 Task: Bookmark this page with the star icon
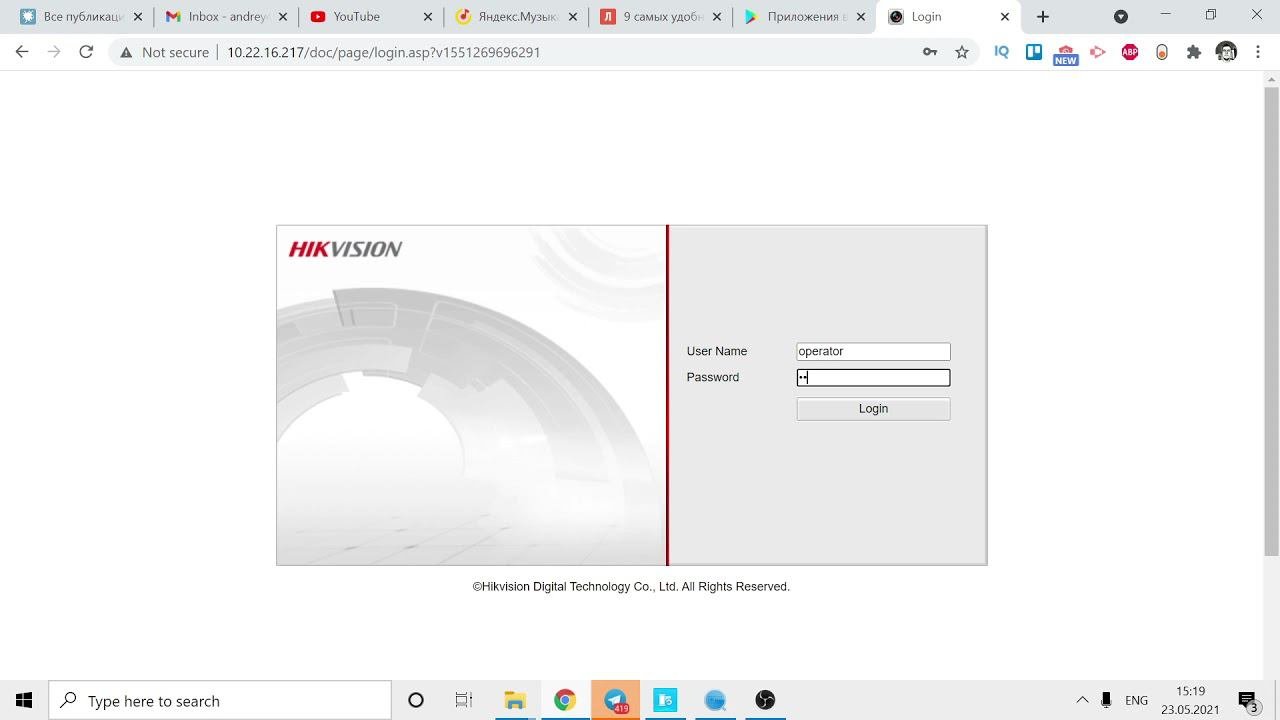[962, 52]
